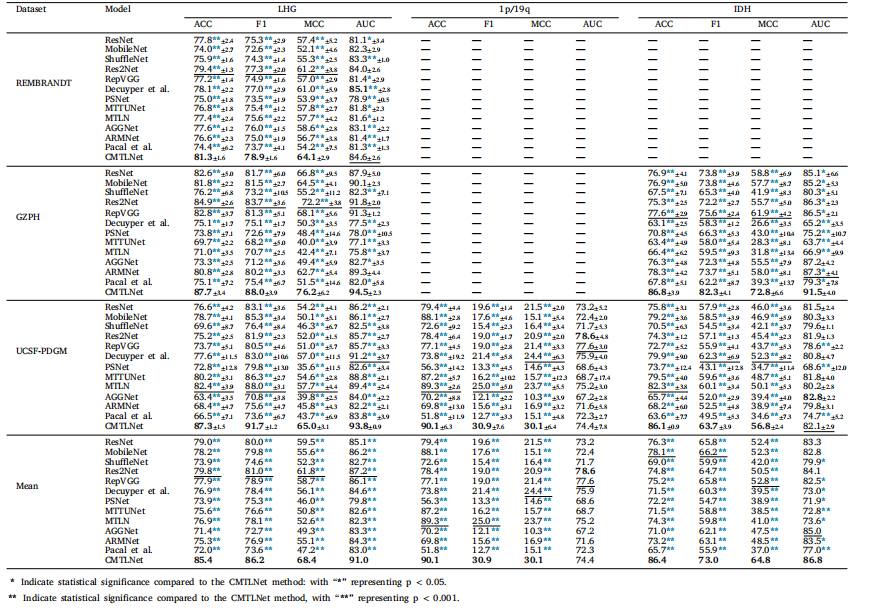Screen dimensions: 869x612
Task: Select Mean AGGNet IDH AUC value 85.0
Action: 812,531
